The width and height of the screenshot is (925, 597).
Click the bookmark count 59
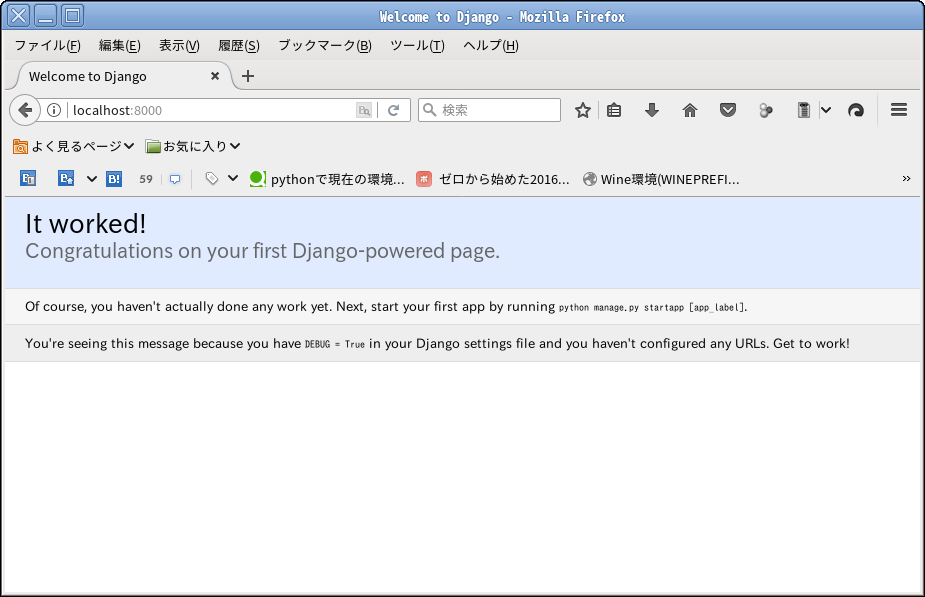146,179
